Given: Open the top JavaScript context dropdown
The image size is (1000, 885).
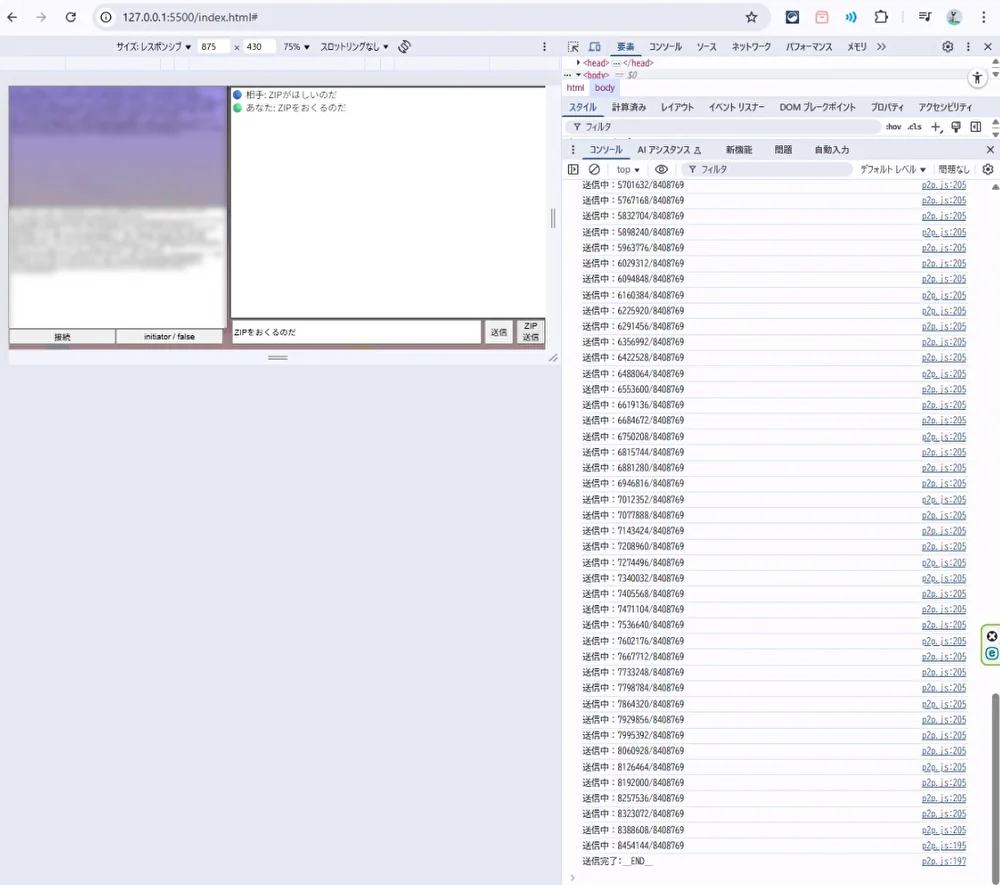Looking at the screenshot, I should click(628, 170).
